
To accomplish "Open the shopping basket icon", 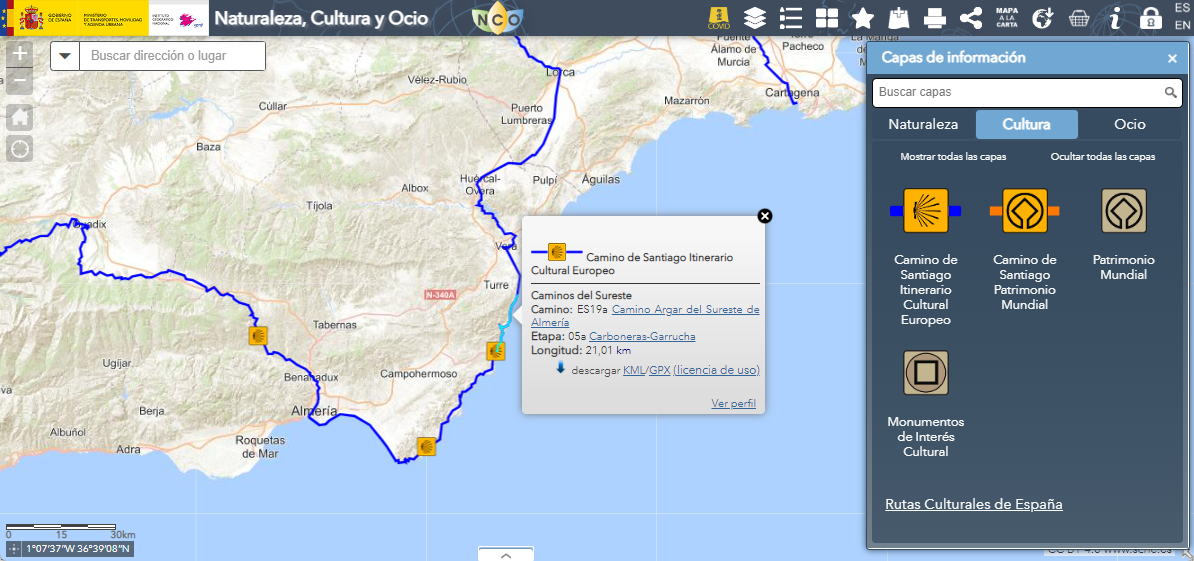I will (x=1079, y=18).
